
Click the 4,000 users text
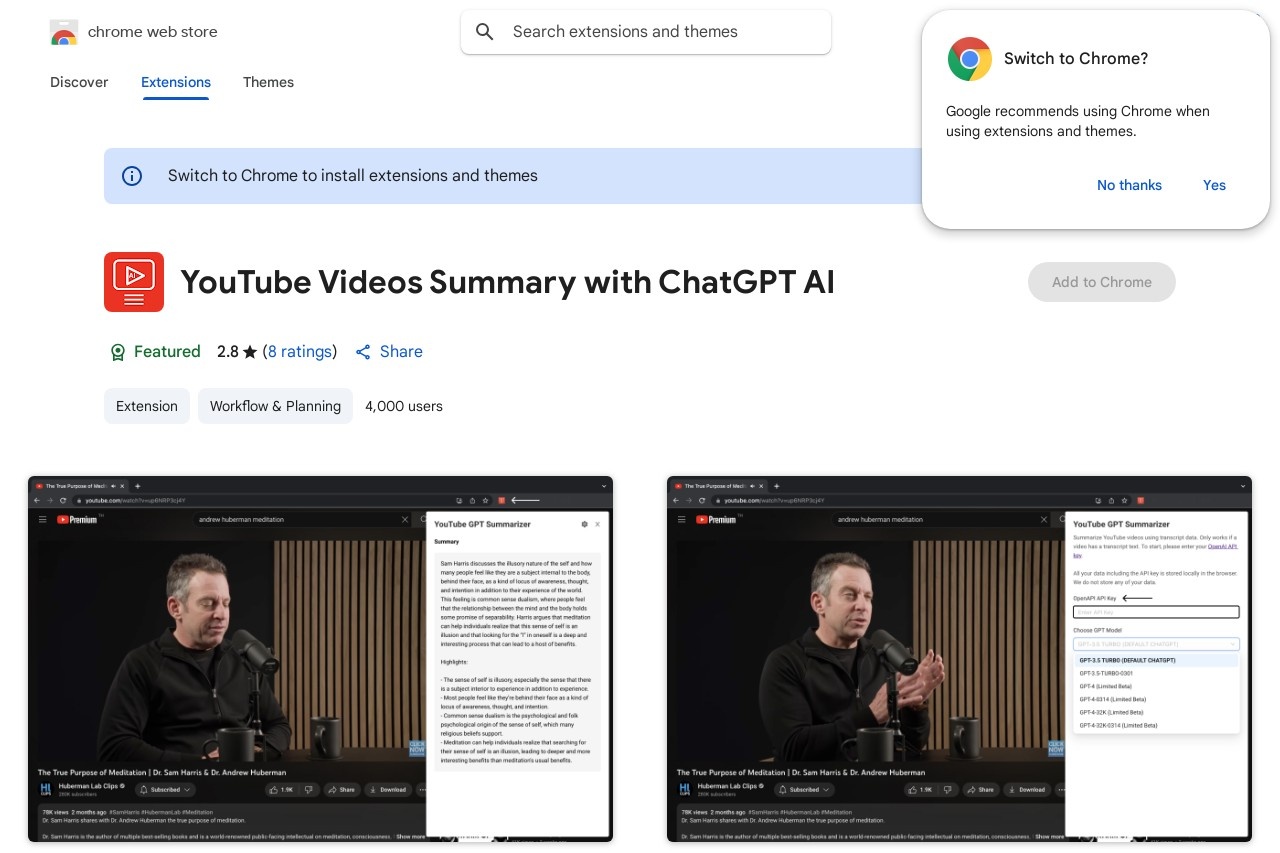(404, 406)
